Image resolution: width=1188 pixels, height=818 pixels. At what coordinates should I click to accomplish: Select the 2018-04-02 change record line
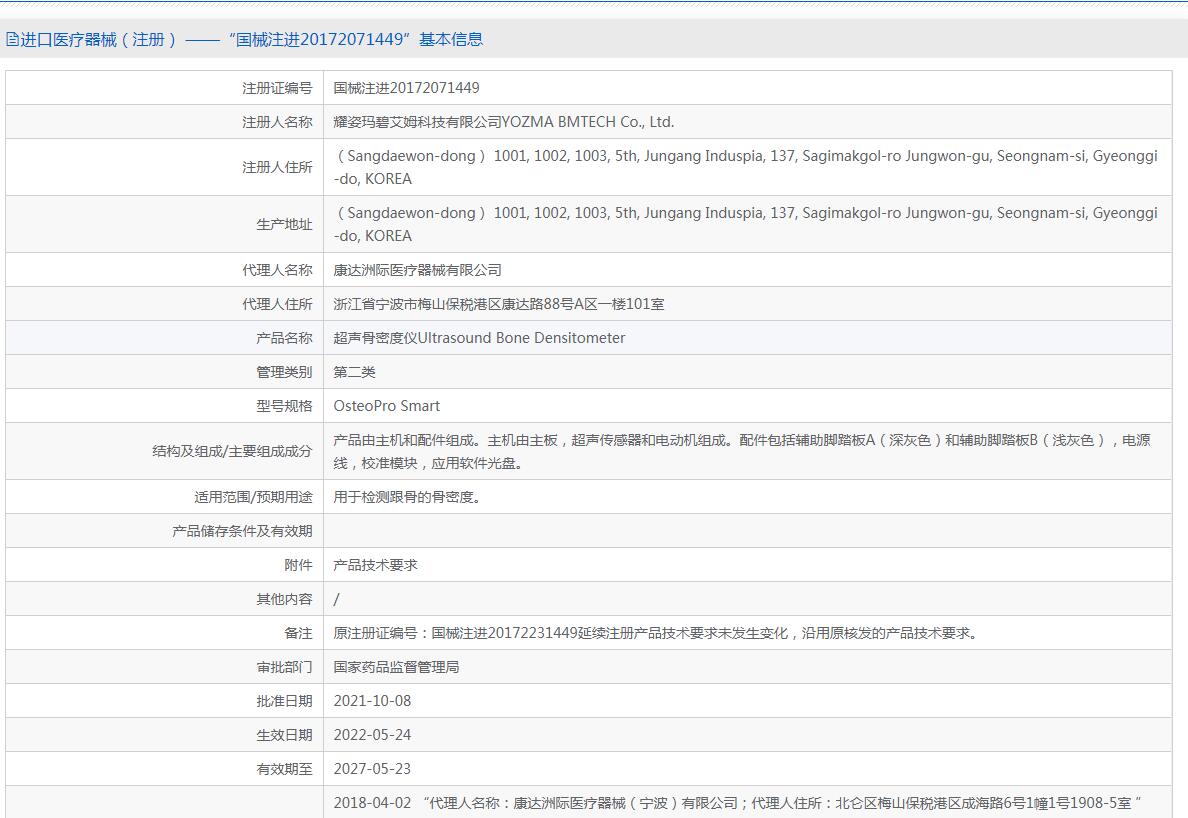tap(737, 803)
